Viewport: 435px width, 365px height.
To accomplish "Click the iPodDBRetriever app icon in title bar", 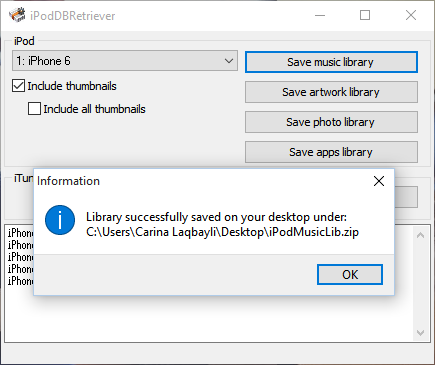I will click(x=17, y=15).
